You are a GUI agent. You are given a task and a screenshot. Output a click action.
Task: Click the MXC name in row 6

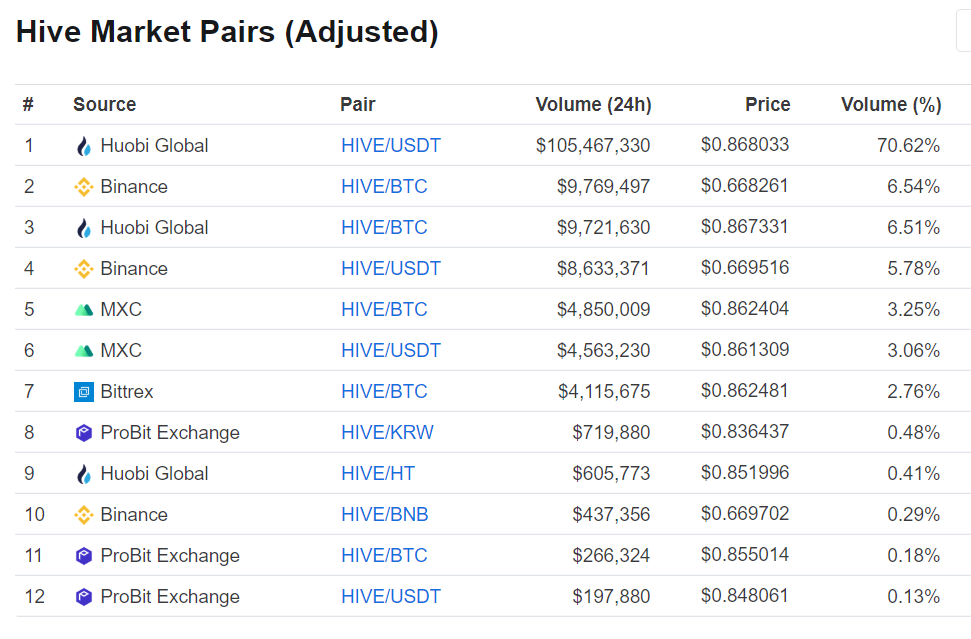click(121, 350)
